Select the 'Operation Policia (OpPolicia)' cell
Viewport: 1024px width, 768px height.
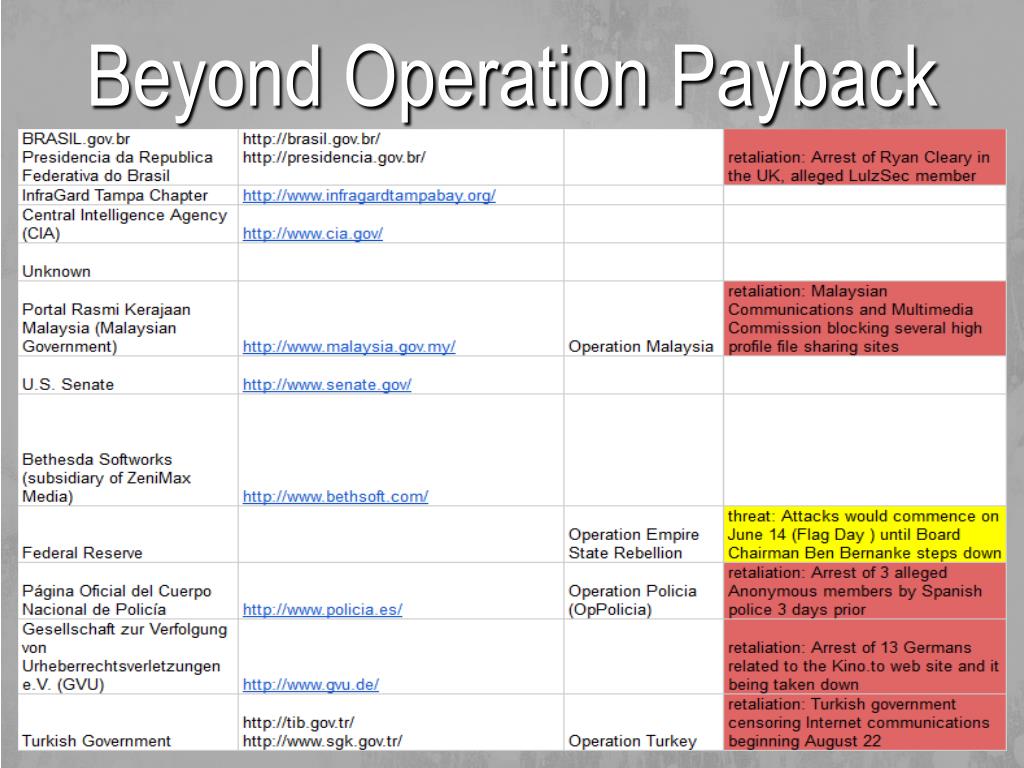coord(644,591)
